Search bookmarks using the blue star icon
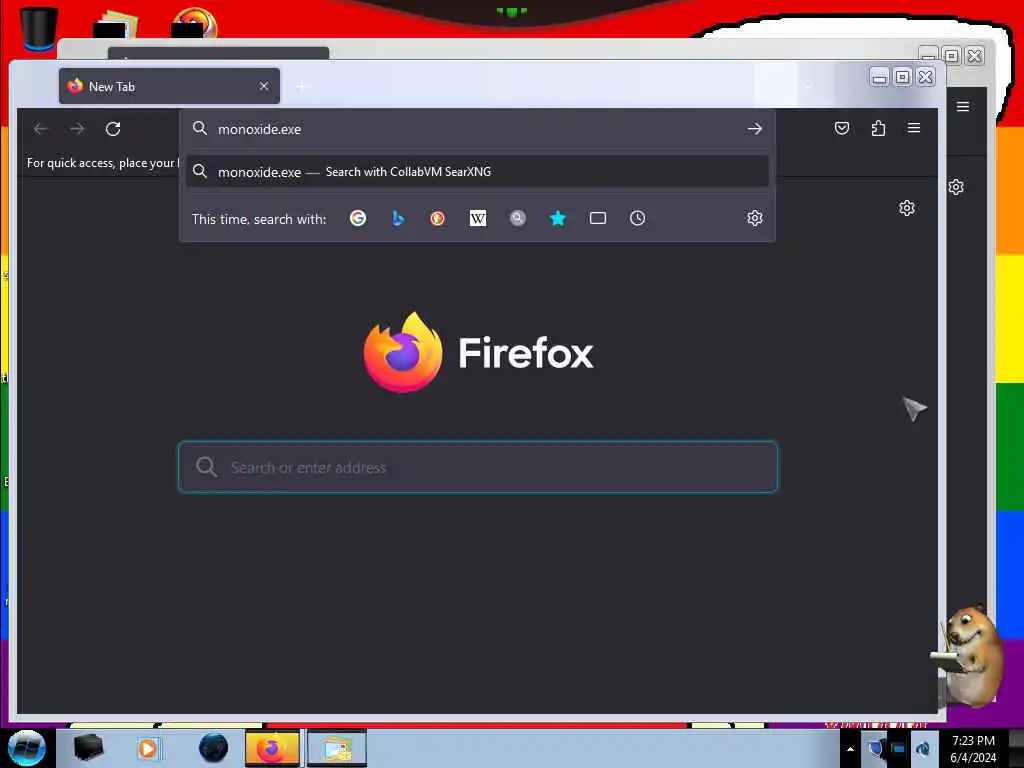The width and height of the screenshot is (1024, 768). point(558,218)
